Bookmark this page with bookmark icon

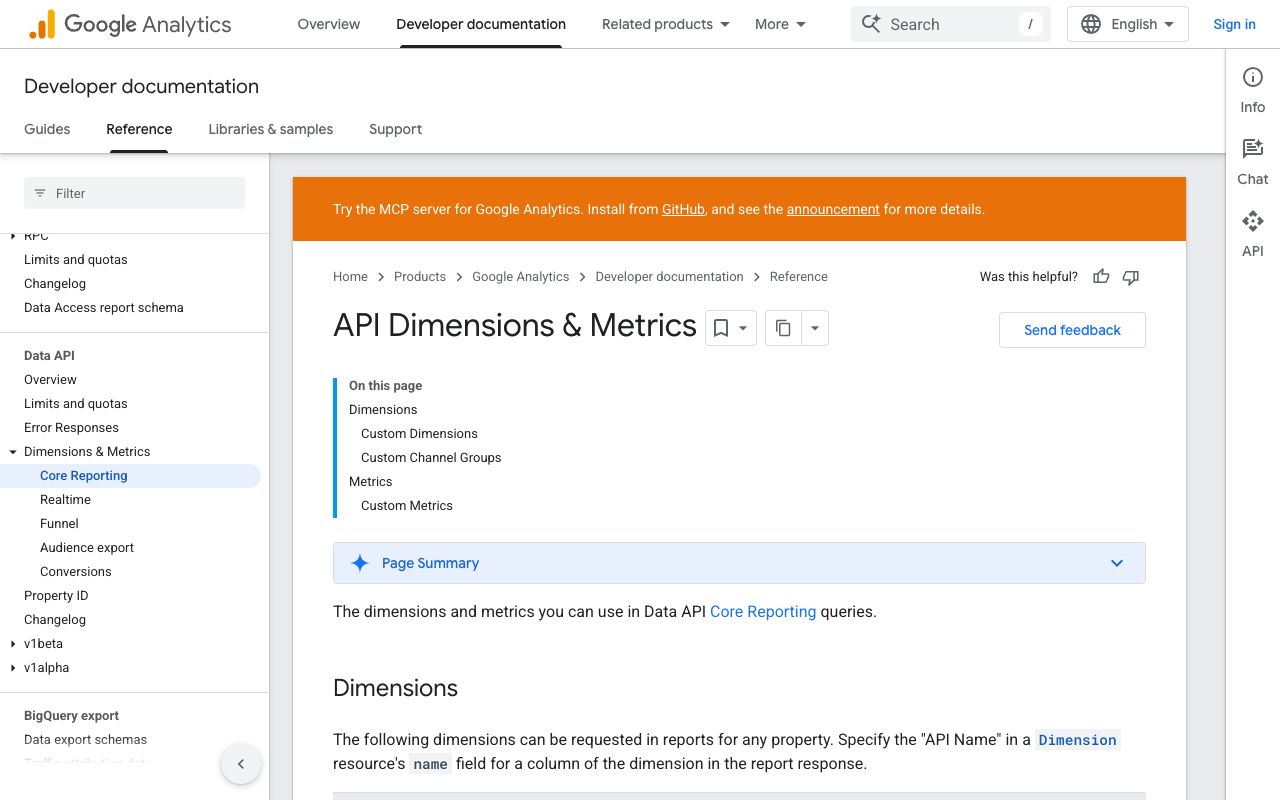720,328
